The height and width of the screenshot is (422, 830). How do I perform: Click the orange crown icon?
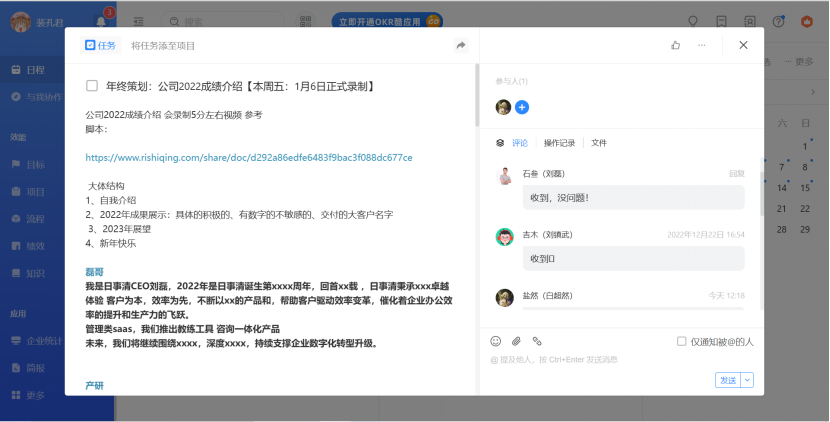click(x=807, y=22)
